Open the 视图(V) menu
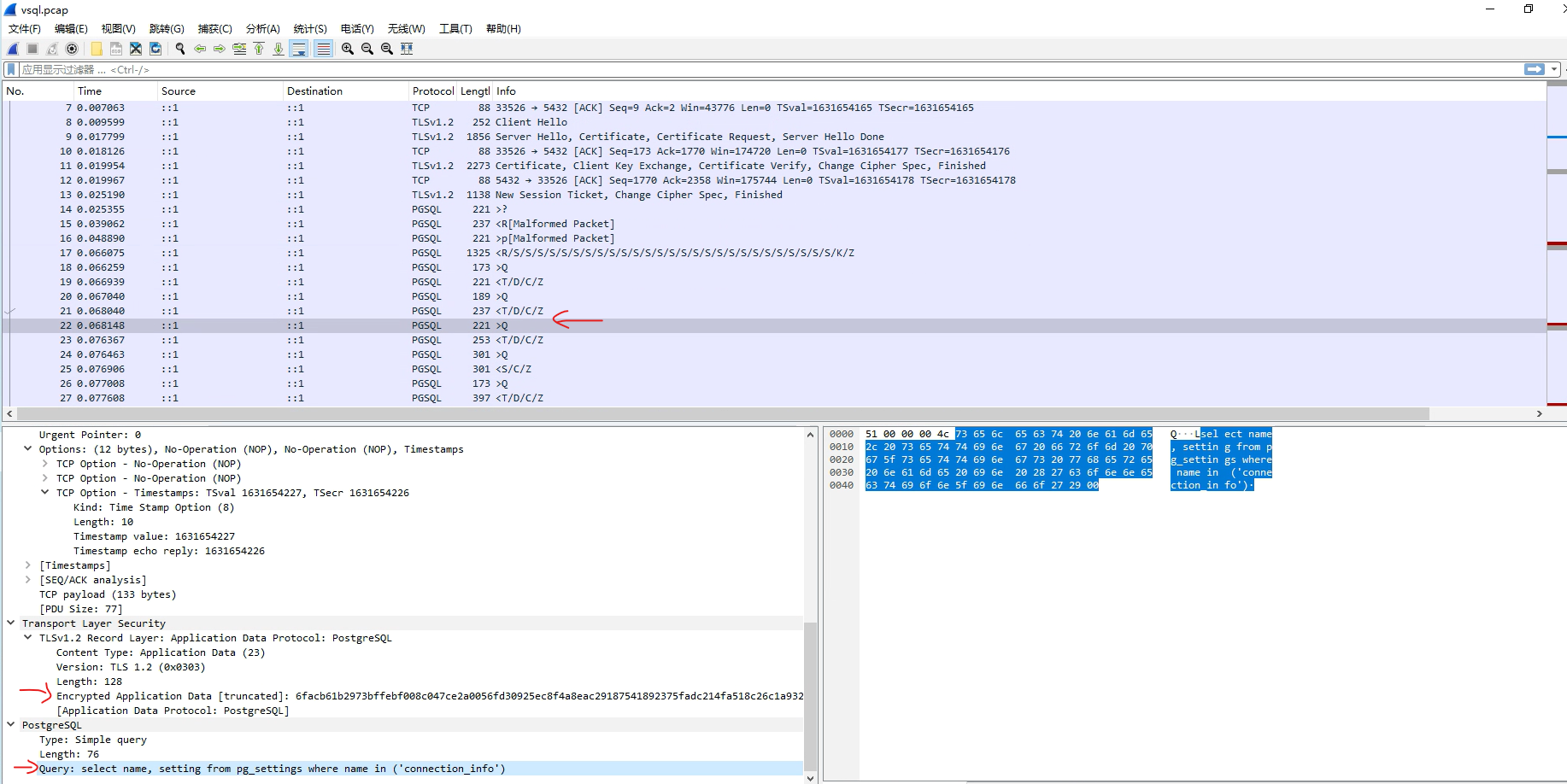1567x784 pixels. pos(118,29)
